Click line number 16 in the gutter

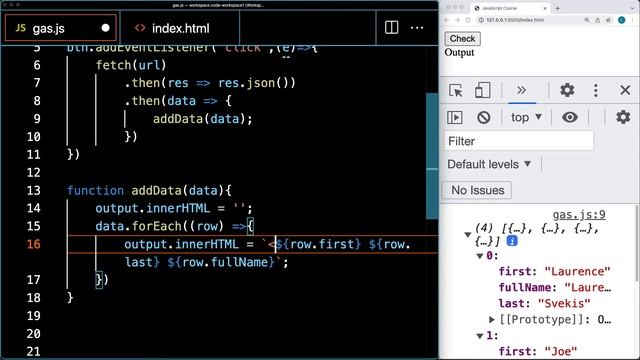(x=33, y=244)
